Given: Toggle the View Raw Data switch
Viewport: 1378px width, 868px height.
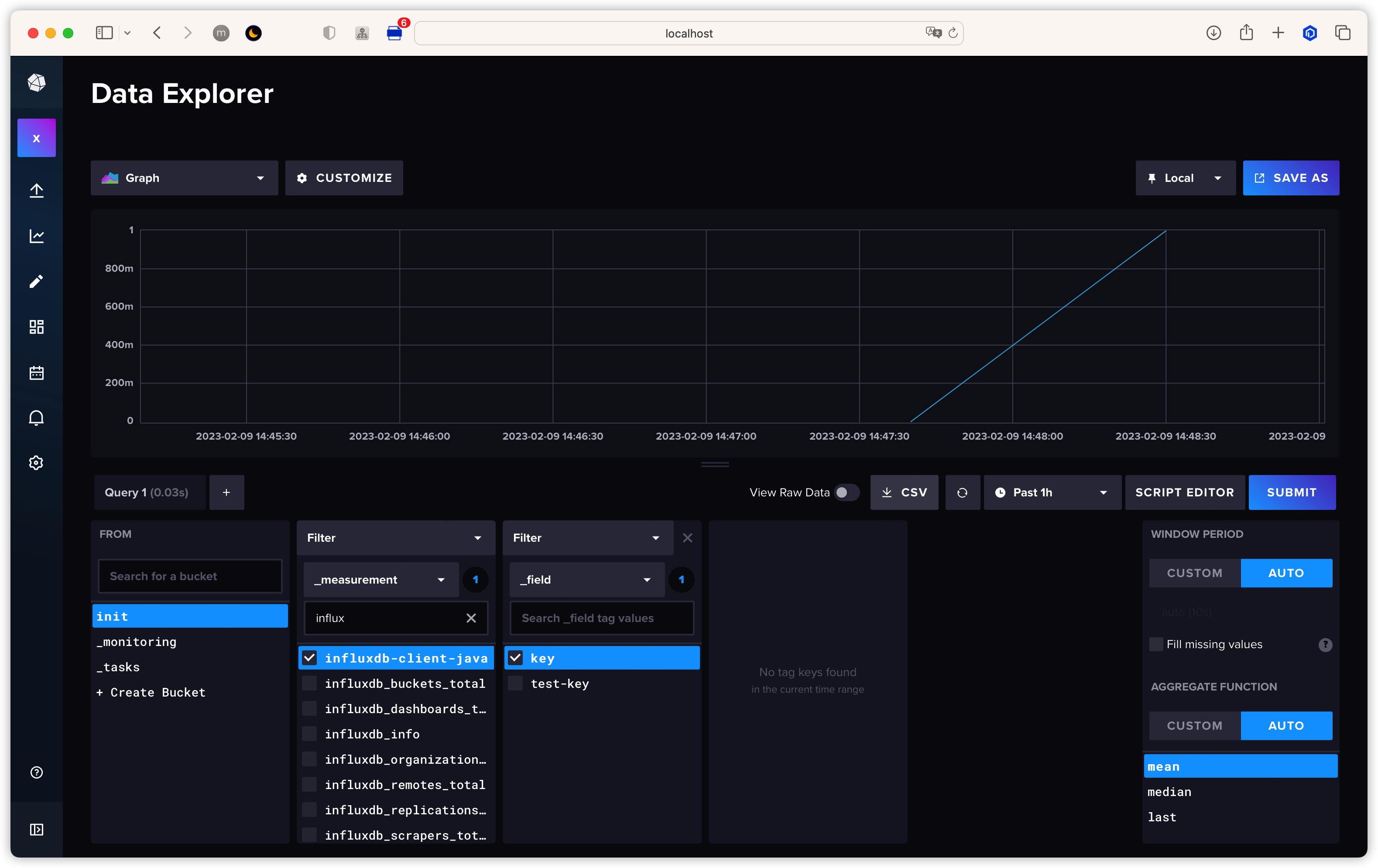Looking at the screenshot, I should [x=847, y=492].
